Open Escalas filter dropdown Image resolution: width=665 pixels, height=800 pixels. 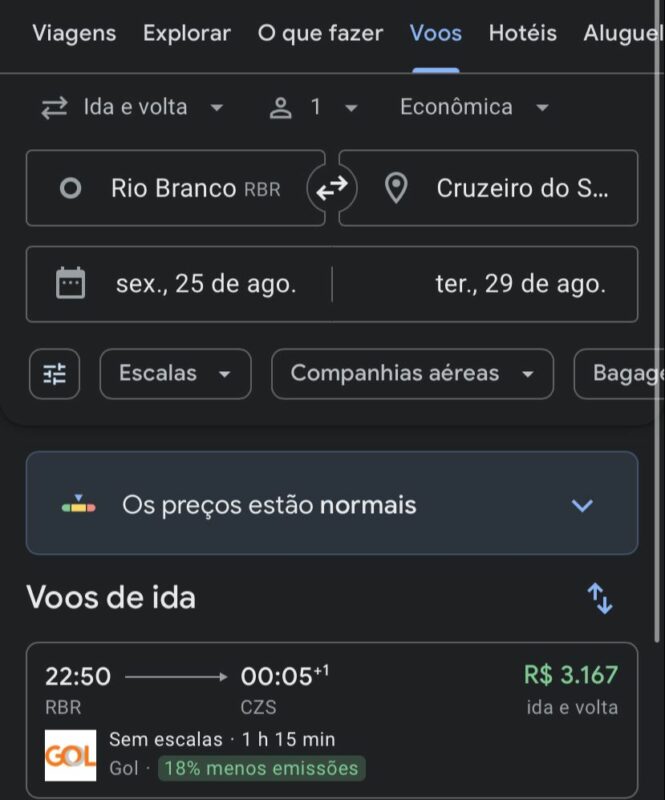pos(176,374)
